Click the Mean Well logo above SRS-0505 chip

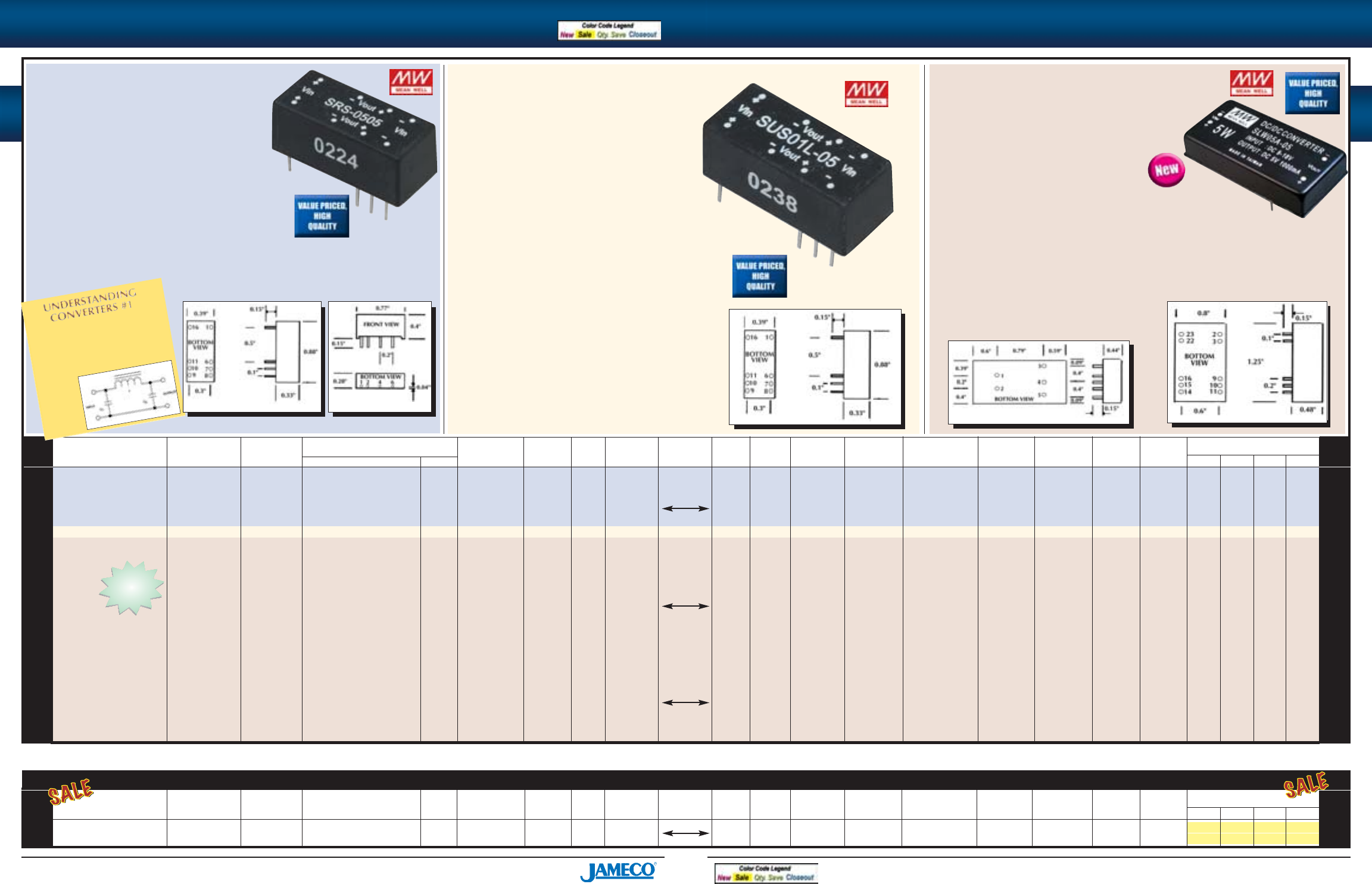pyautogui.click(x=411, y=82)
